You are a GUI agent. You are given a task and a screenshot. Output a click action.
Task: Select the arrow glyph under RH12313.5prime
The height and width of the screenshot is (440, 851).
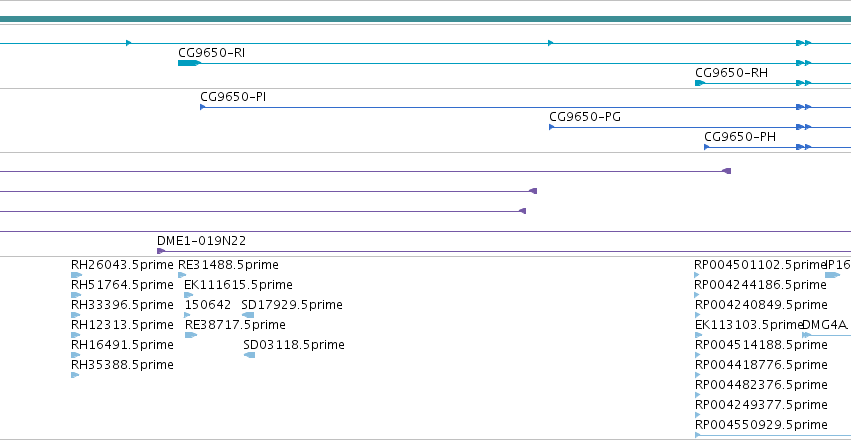(x=75, y=335)
